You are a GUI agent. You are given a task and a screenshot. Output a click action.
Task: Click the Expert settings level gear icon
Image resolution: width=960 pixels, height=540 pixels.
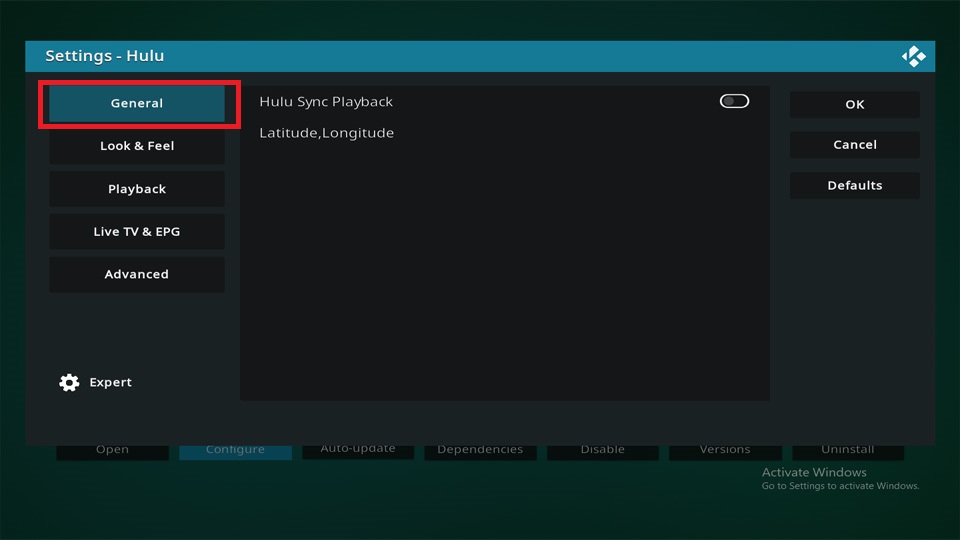pos(69,383)
